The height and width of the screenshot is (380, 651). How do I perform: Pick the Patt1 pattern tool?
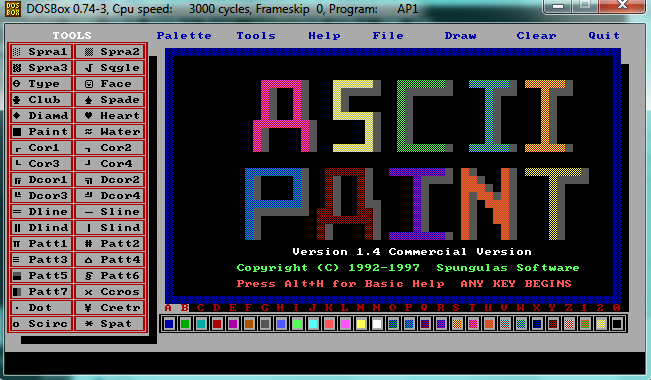(x=41, y=243)
